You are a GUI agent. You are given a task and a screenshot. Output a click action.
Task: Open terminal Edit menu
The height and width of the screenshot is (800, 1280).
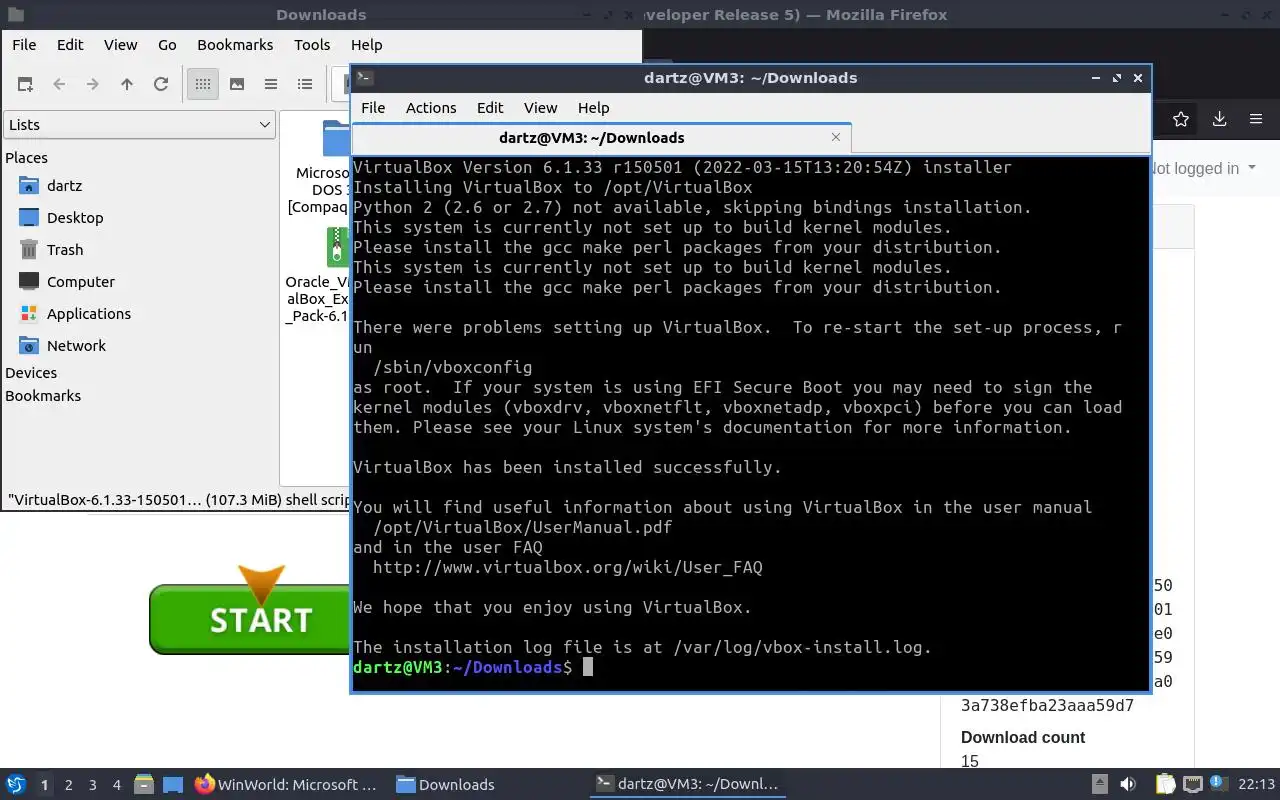click(490, 108)
